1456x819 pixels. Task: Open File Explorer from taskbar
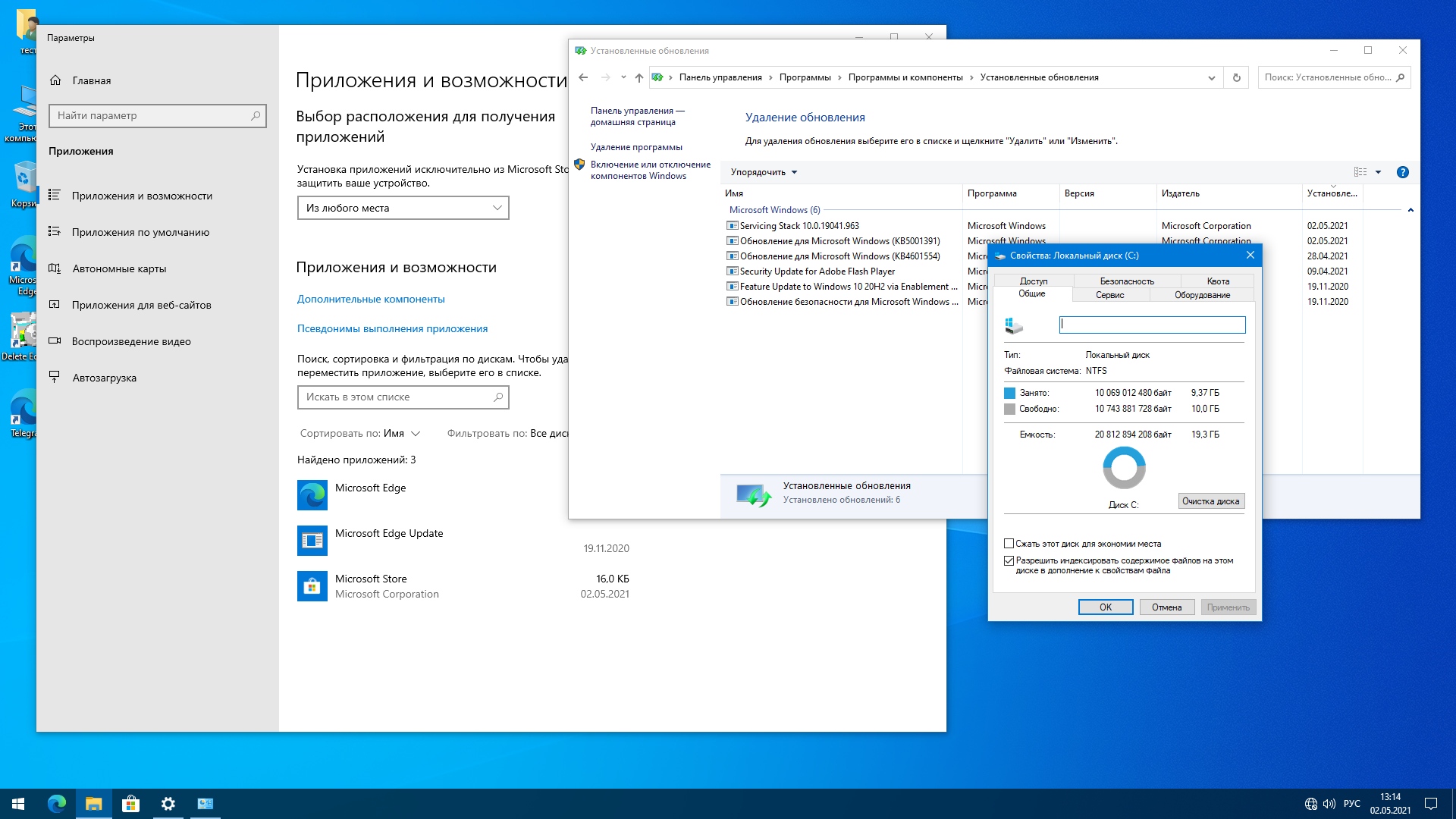click(x=94, y=804)
